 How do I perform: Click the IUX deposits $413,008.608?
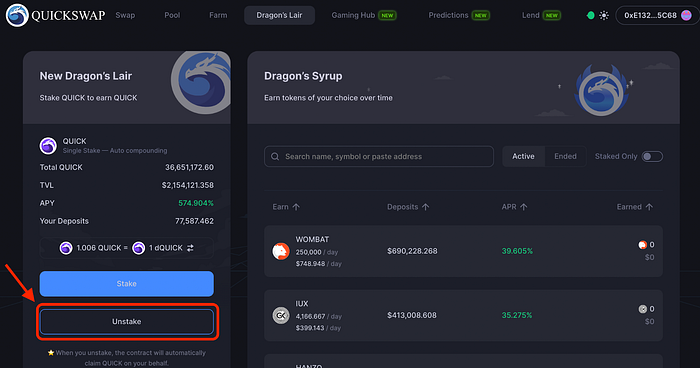click(412, 315)
